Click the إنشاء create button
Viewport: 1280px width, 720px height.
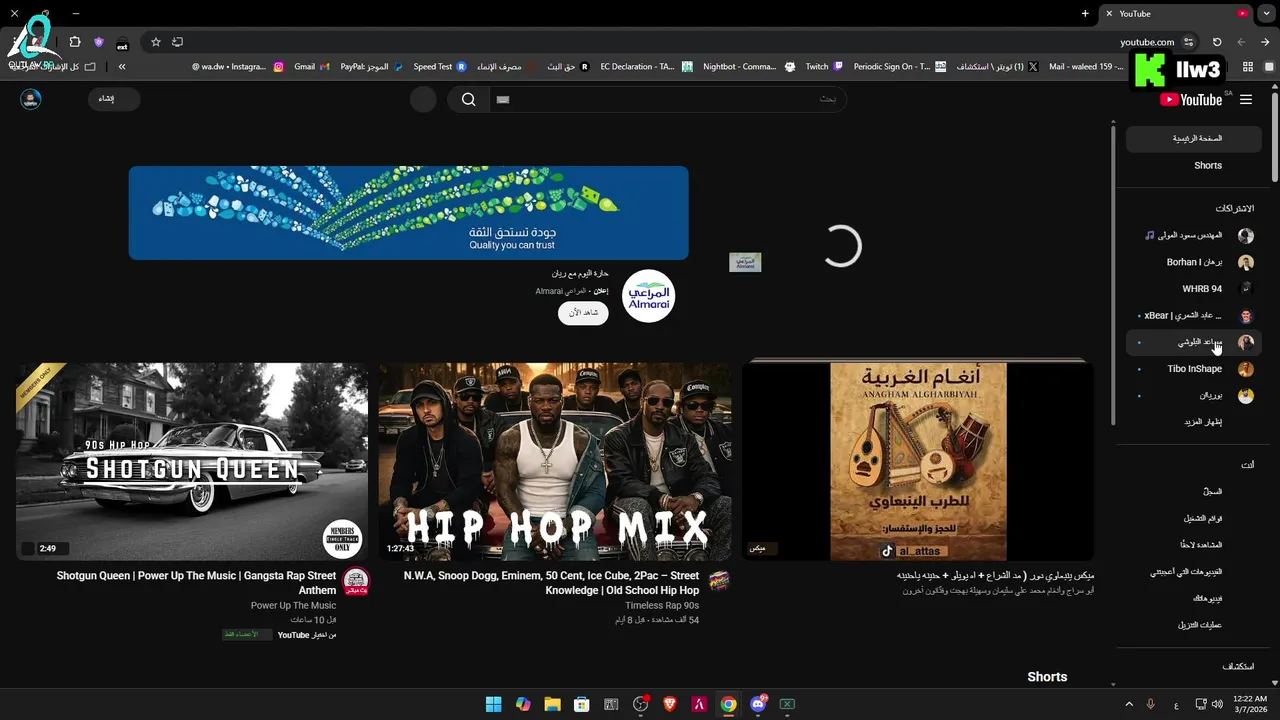coord(114,99)
